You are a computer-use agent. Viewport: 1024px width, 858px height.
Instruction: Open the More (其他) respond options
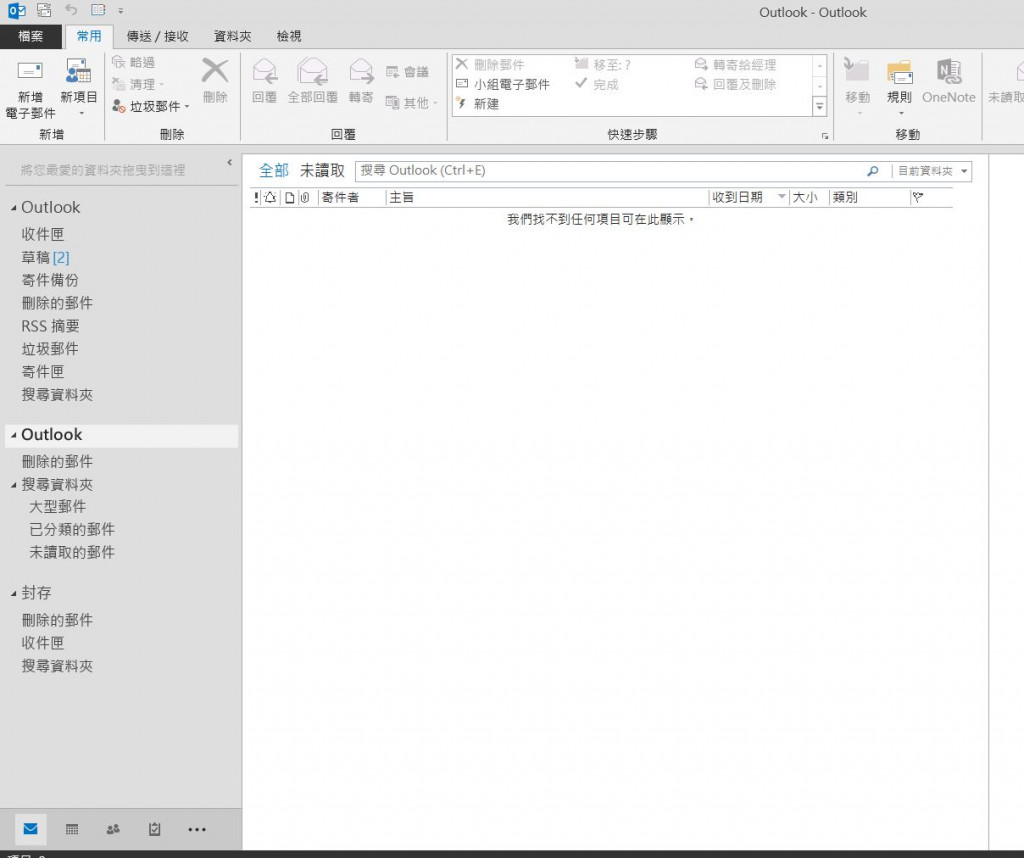tap(411, 103)
